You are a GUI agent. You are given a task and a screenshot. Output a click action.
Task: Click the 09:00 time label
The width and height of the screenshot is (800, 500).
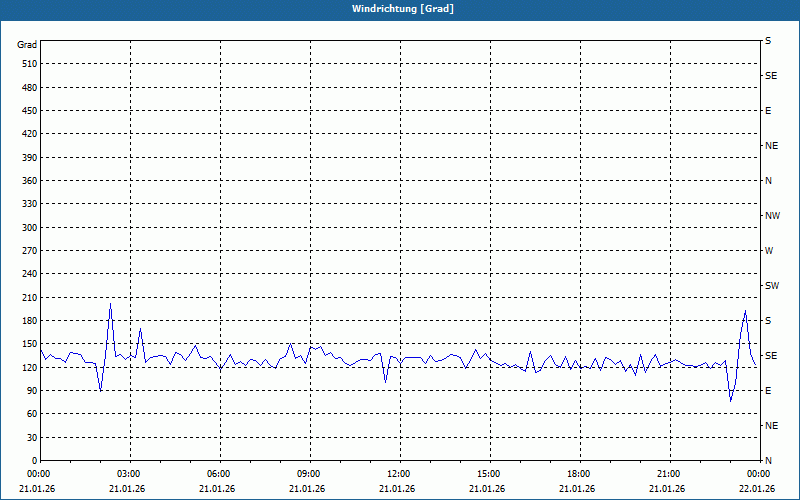pyautogui.click(x=307, y=474)
